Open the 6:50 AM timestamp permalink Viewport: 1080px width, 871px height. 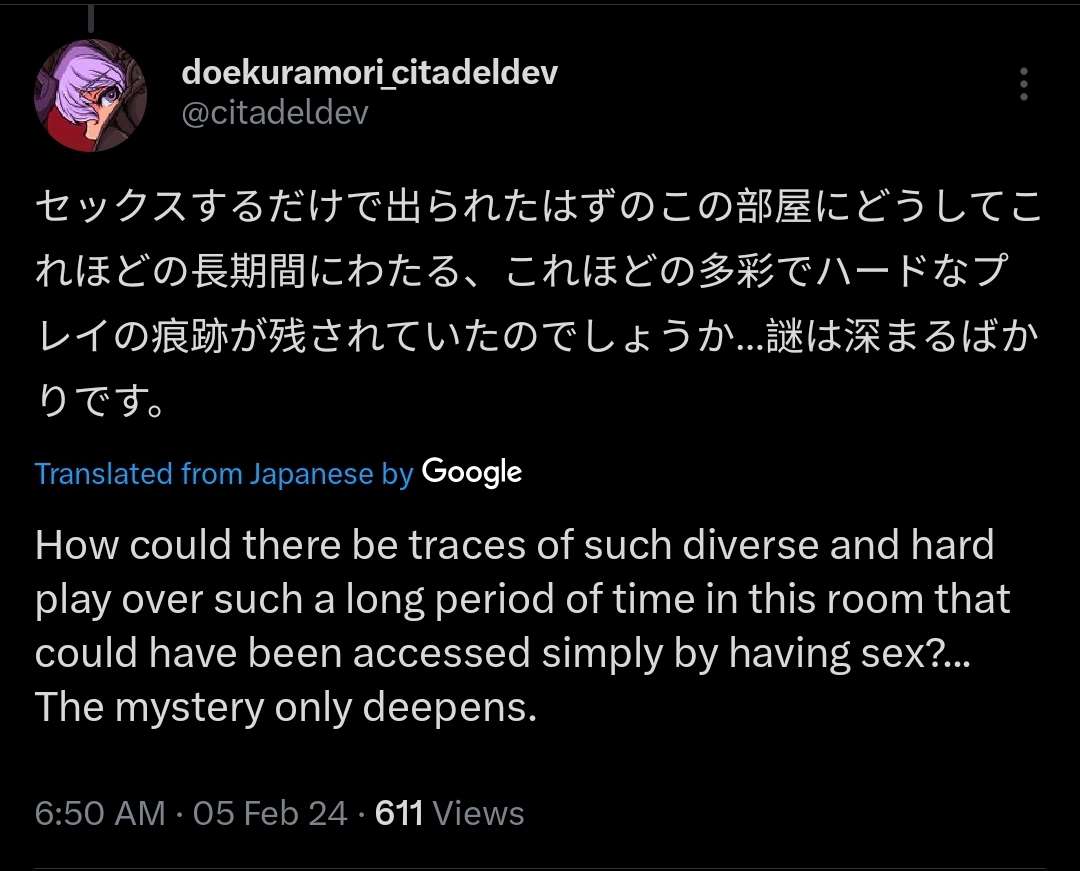click(100, 813)
